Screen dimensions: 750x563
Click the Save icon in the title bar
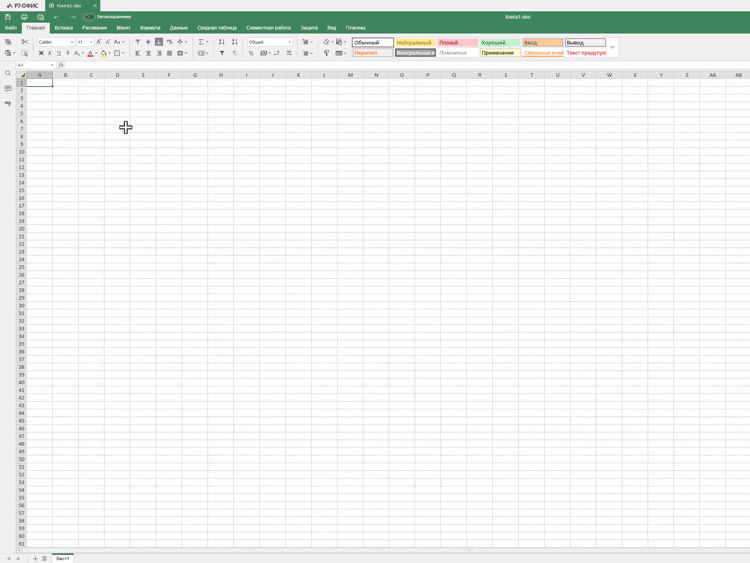(x=8, y=17)
